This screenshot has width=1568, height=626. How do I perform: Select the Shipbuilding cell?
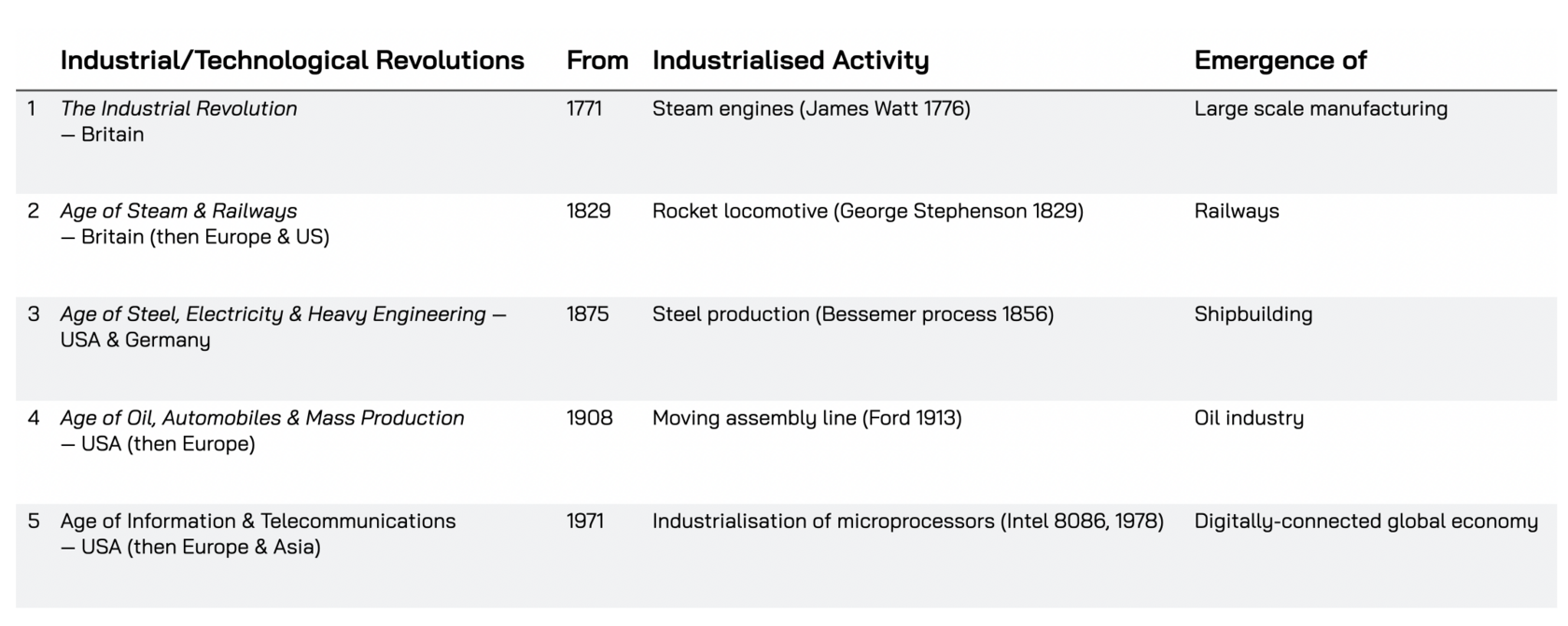(x=1253, y=314)
